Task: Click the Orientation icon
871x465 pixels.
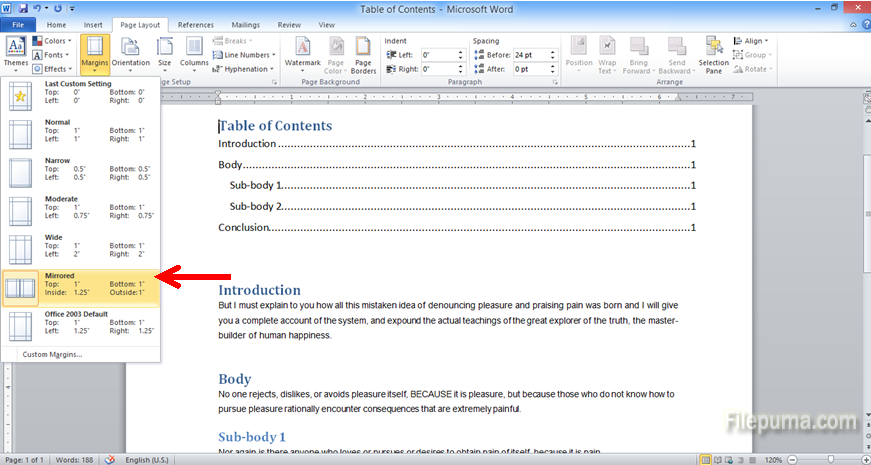Action: click(x=130, y=53)
